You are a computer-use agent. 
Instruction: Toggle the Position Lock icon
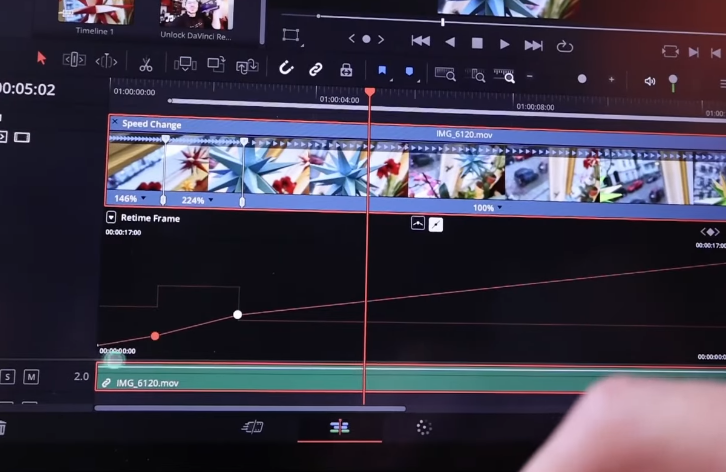tap(346, 70)
